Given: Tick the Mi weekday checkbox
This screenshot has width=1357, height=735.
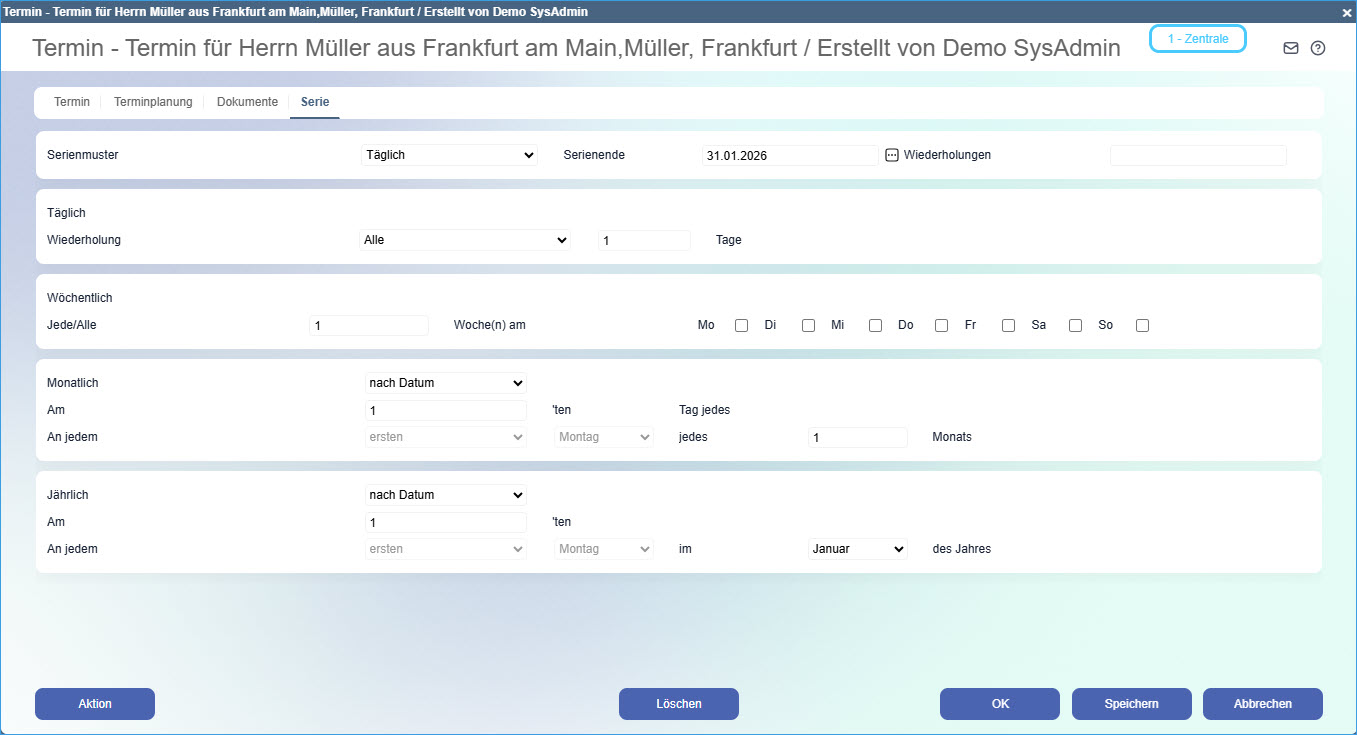Looking at the screenshot, I should point(875,325).
